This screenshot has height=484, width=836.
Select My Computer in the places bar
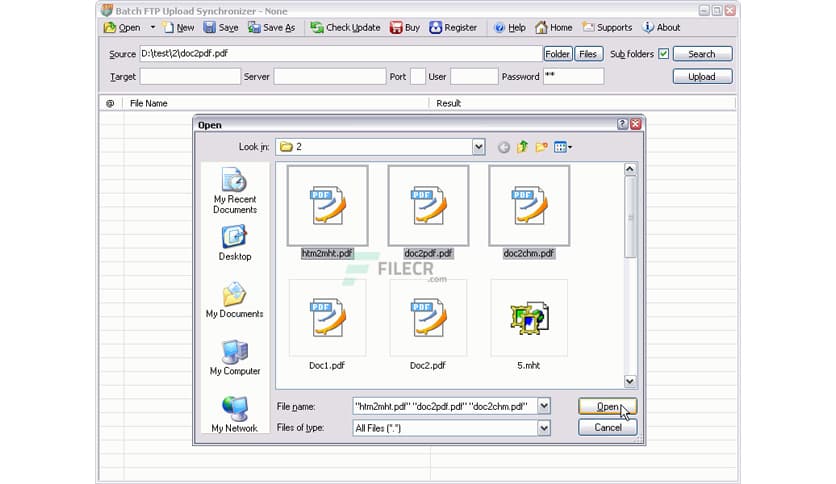[x=235, y=357]
